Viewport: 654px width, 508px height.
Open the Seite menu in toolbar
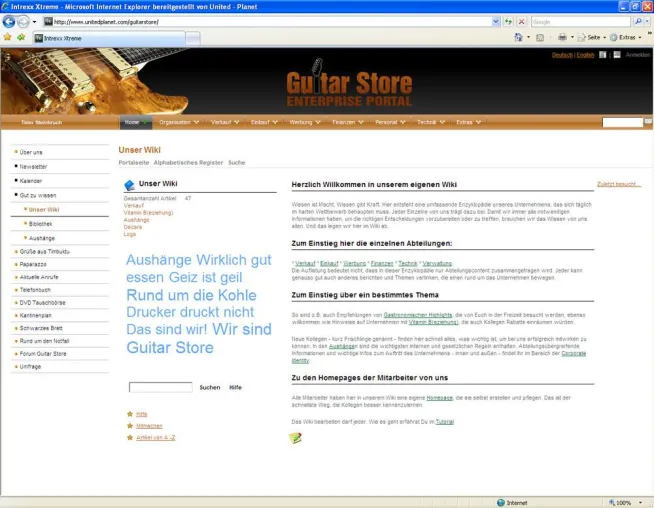click(592, 38)
